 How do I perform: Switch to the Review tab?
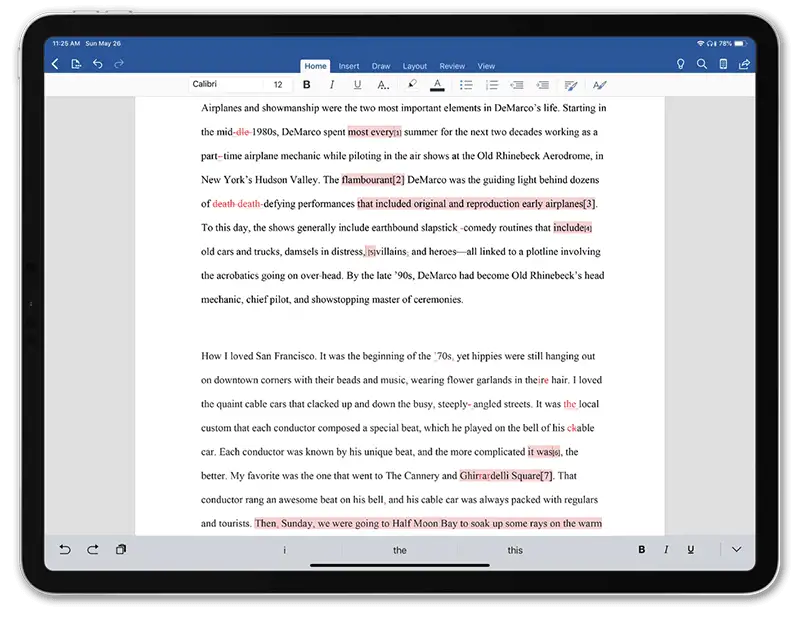tap(452, 66)
